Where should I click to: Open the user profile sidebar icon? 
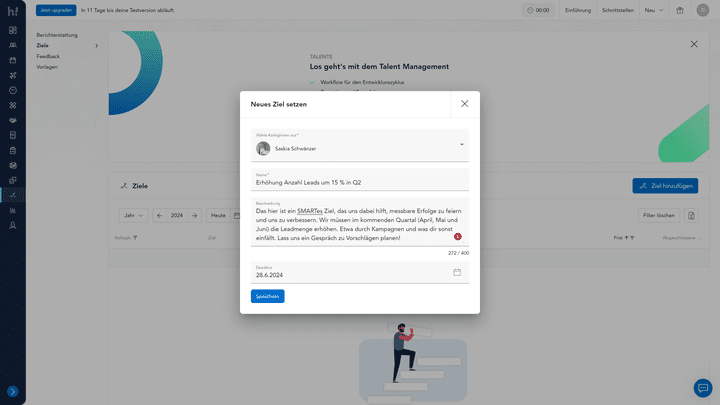tap(13, 225)
